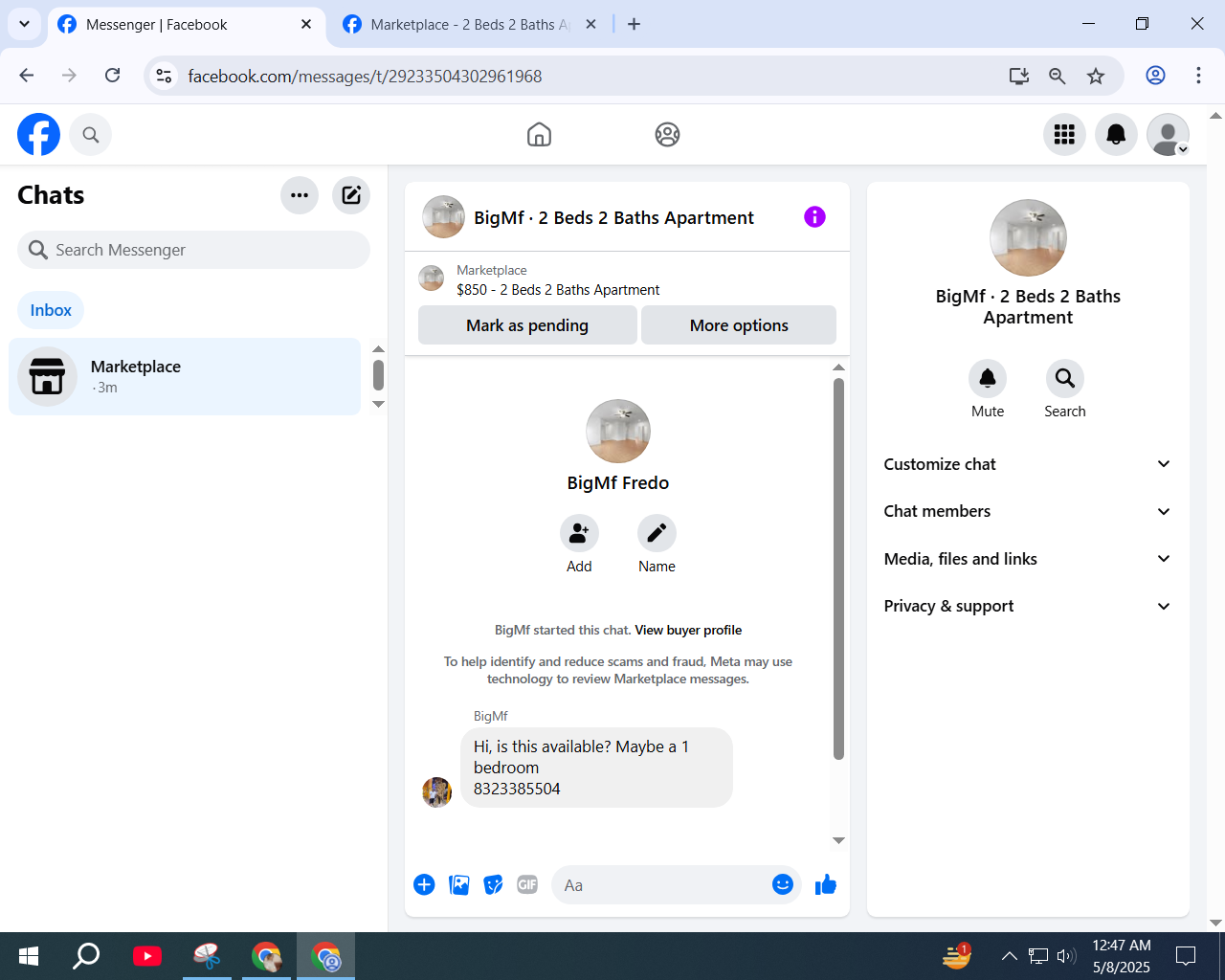Open Chrome three-dot menu

click(x=1198, y=76)
